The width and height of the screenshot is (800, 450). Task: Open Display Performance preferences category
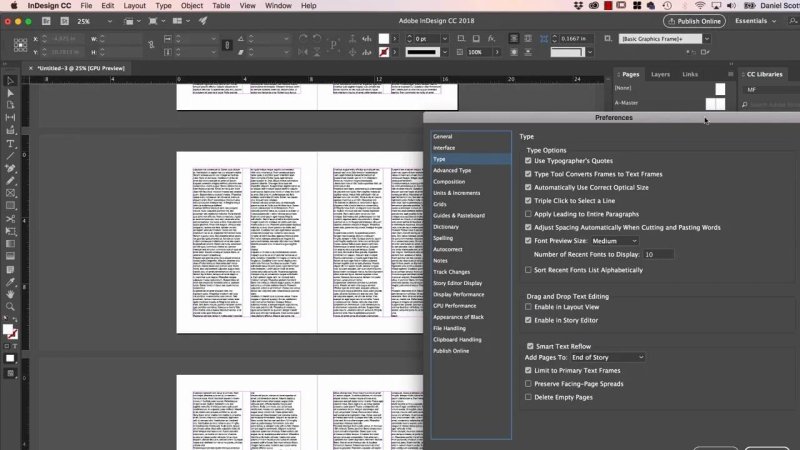459,294
